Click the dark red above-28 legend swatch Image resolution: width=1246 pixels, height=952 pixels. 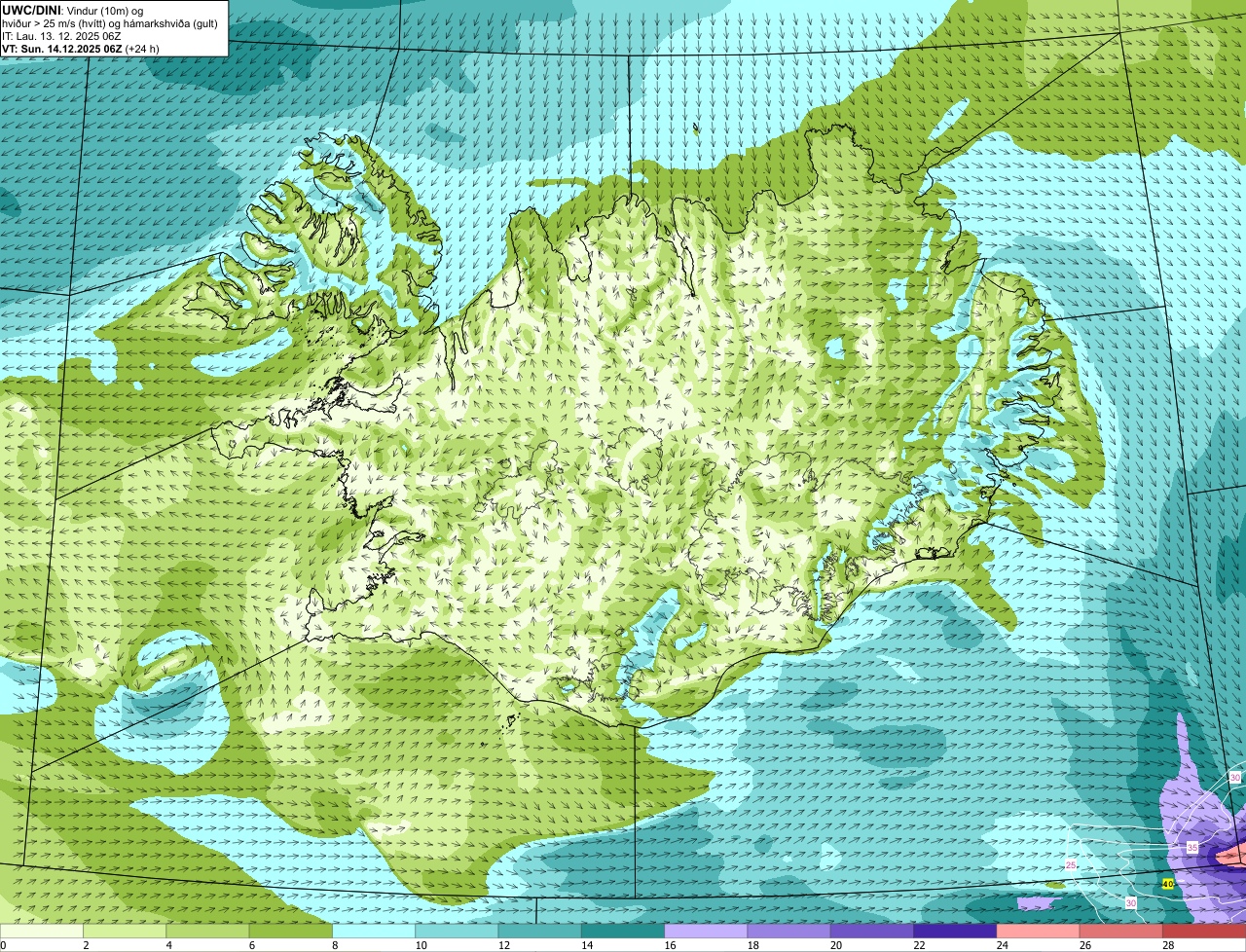tap(1205, 932)
